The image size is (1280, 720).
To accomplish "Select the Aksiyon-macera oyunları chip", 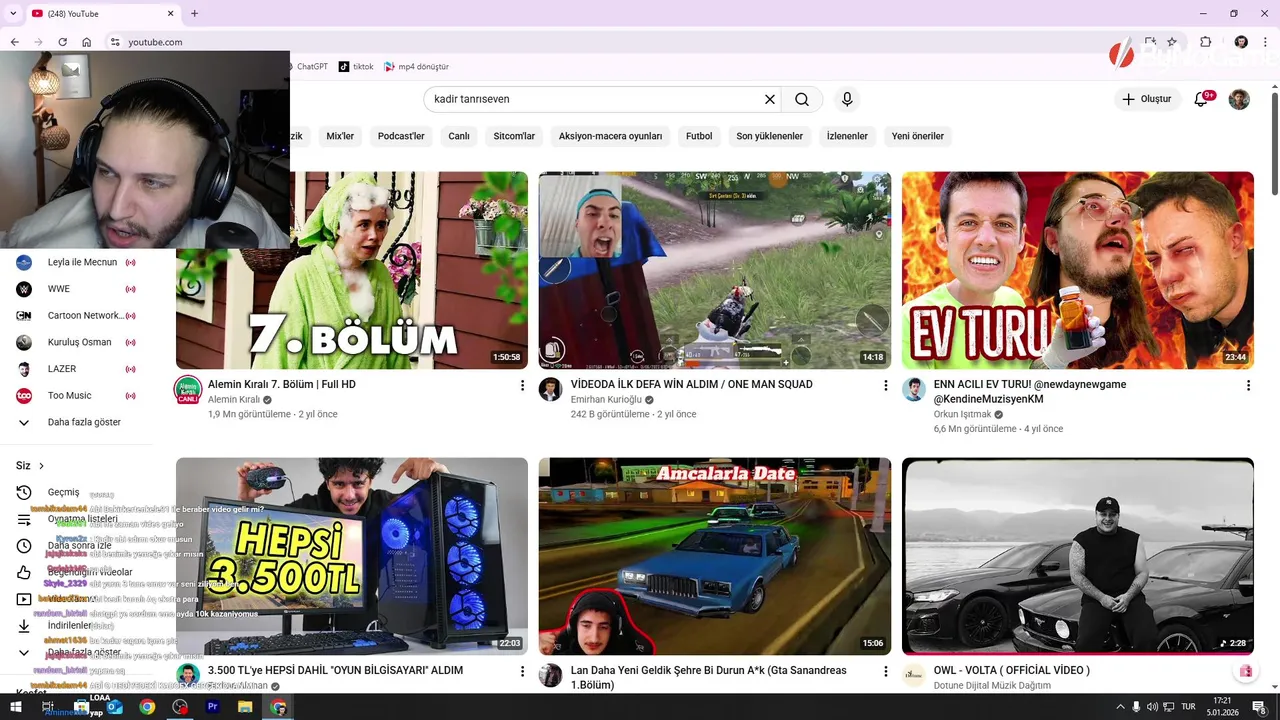I will [x=610, y=136].
